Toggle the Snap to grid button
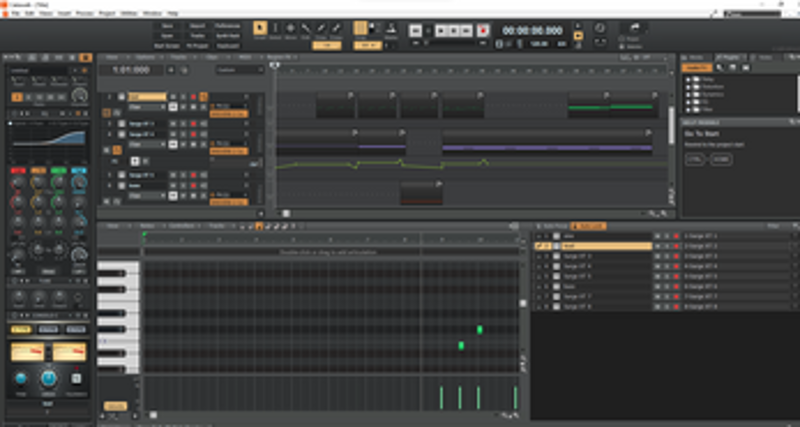The width and height of the screenshot is (800, 427). click(x=360, y=28)
